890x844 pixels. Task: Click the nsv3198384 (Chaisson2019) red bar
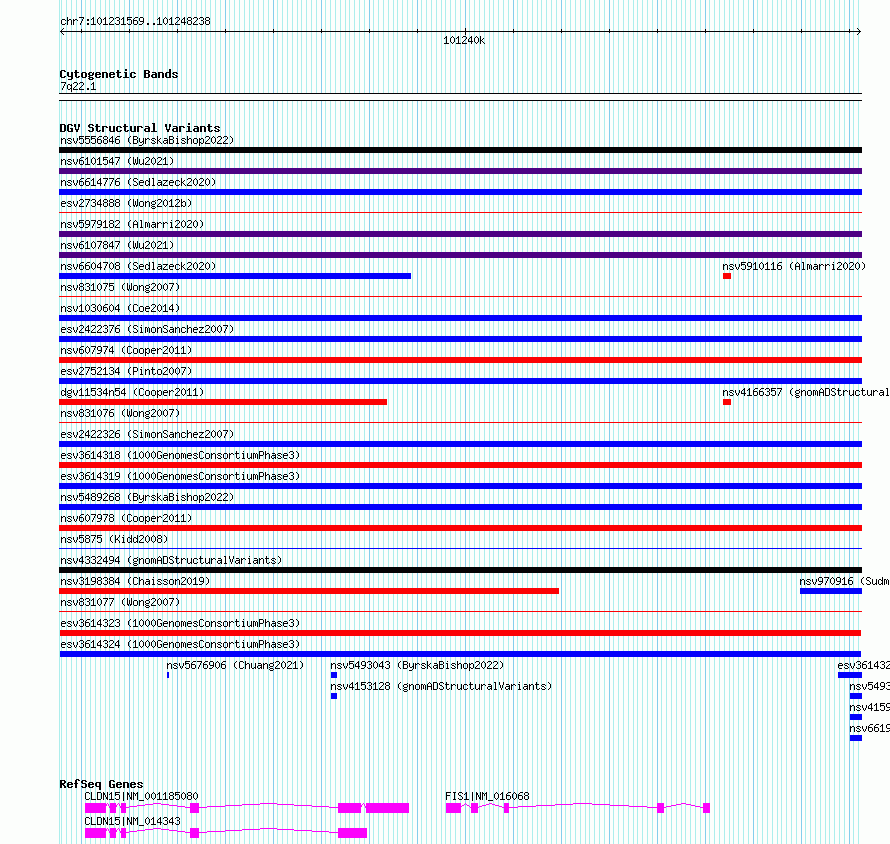(309, 591)
